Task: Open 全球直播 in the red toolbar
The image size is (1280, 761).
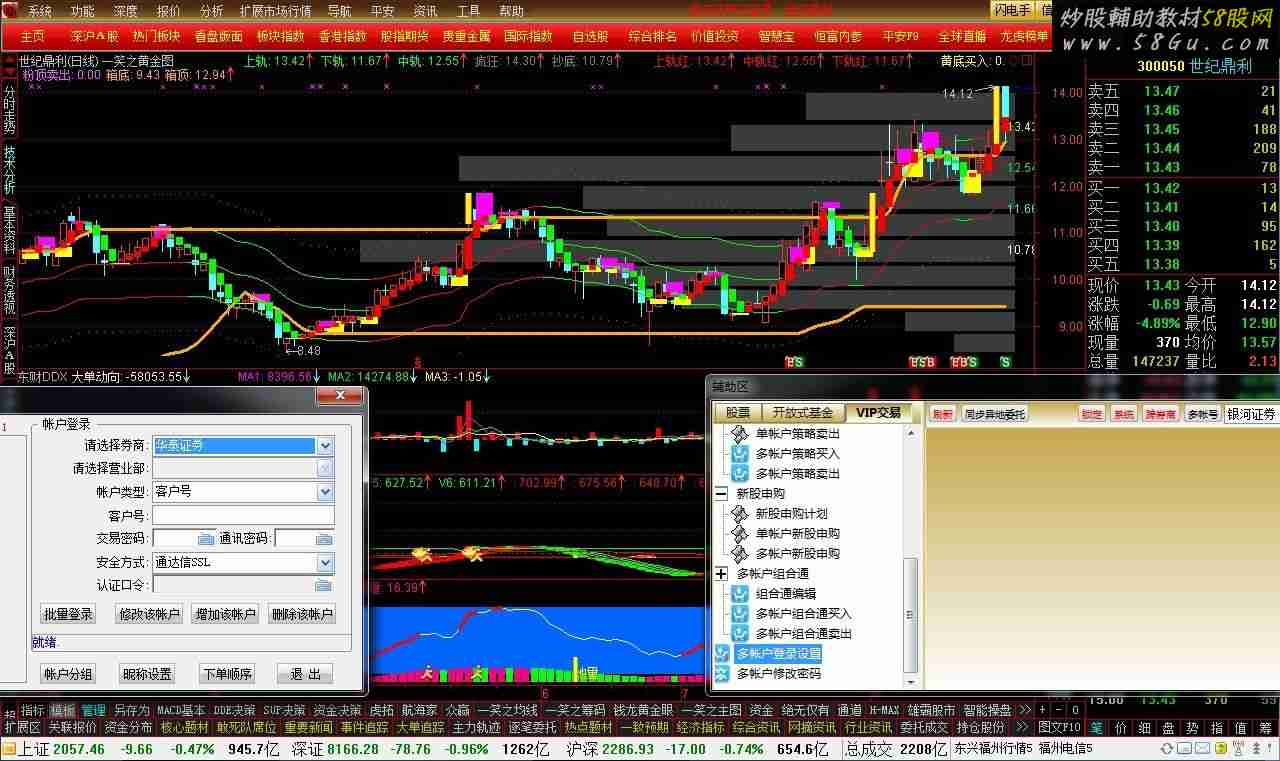Action: 962,36
